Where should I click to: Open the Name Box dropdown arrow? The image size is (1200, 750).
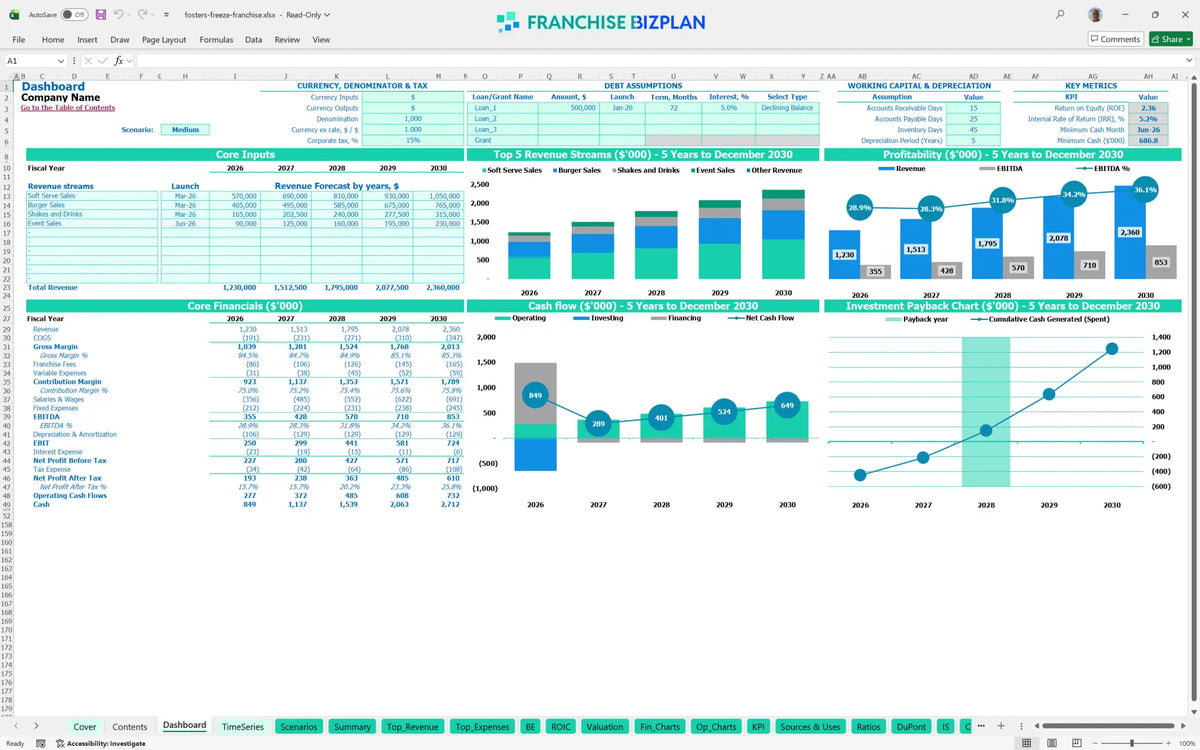(x=61, y=61)
